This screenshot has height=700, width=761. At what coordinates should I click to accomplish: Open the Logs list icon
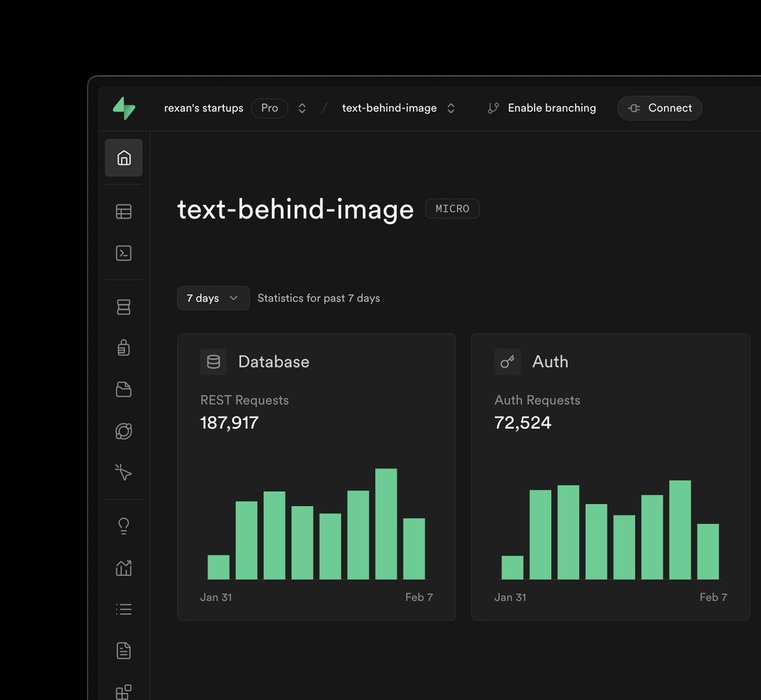click(x=124, y=609)
